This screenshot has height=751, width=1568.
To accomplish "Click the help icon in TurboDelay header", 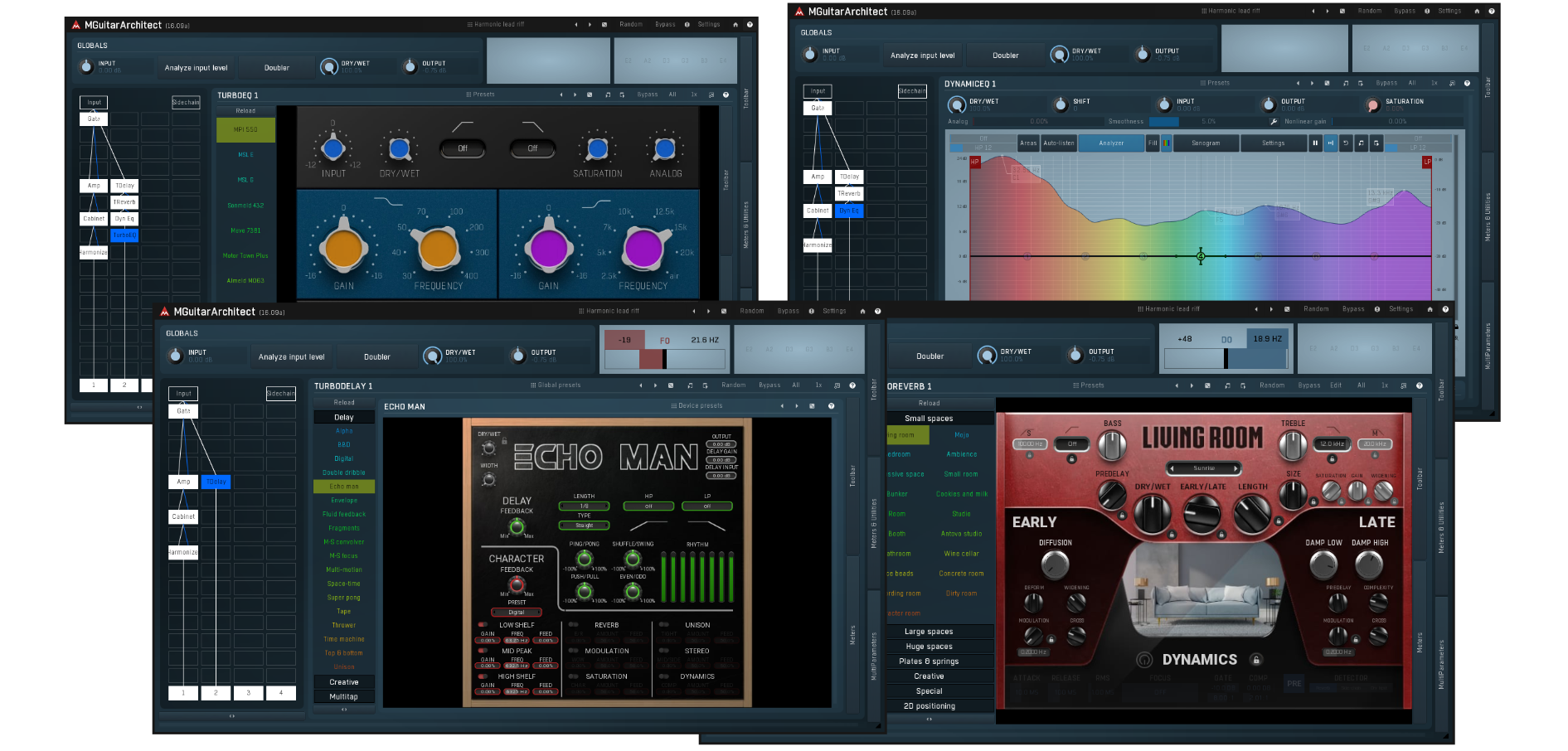I will (852, 385).
